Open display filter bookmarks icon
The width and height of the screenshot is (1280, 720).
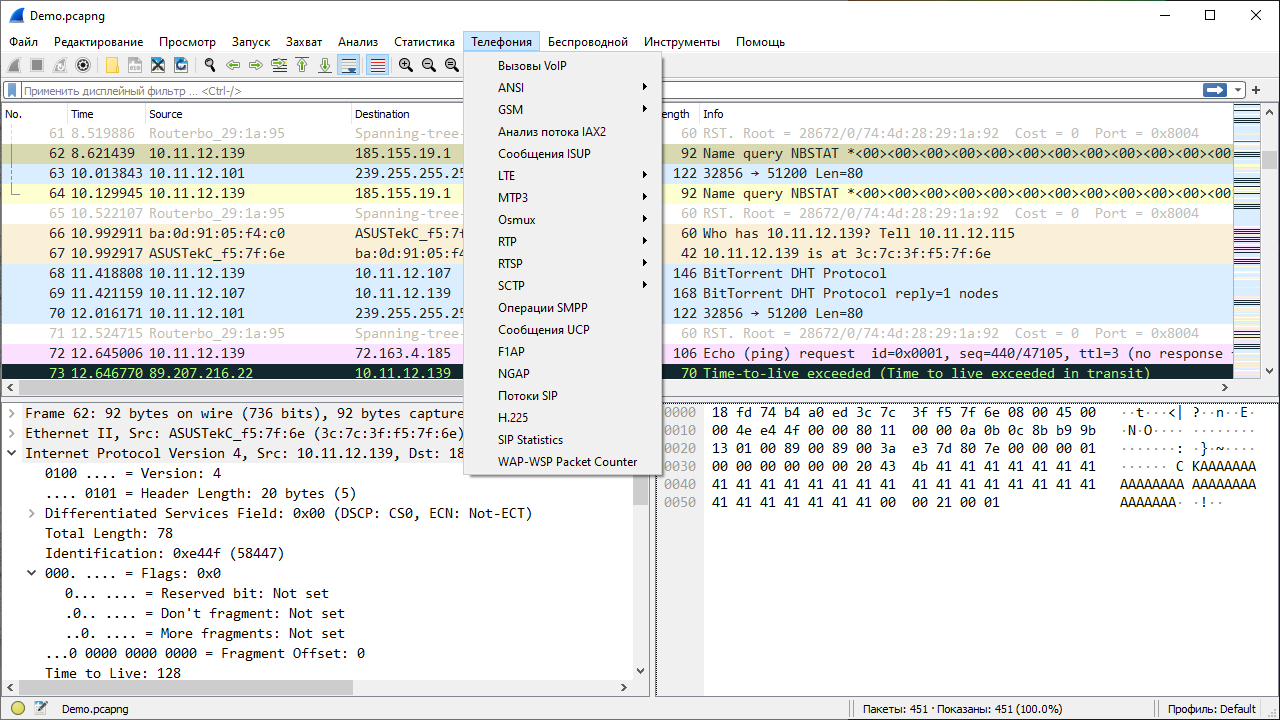(12, 90)
